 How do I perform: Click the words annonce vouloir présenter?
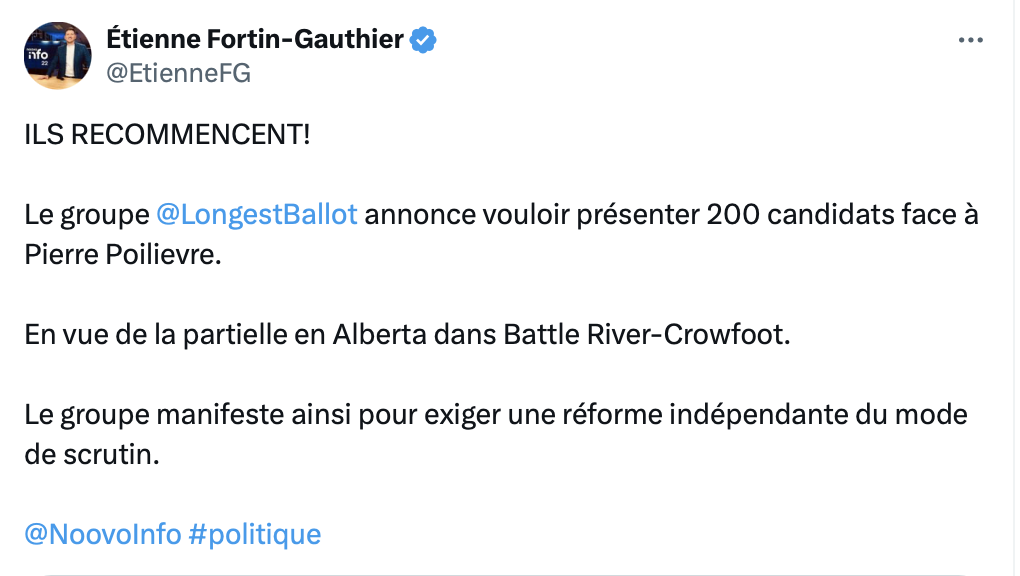click(x=532, y=215)
